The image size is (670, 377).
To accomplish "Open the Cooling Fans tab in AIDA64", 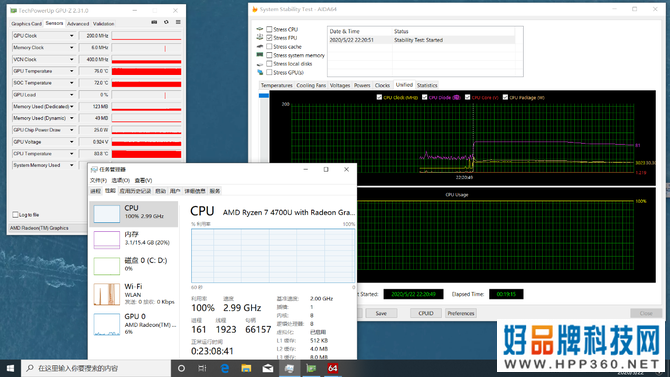I will click(311, 85).
